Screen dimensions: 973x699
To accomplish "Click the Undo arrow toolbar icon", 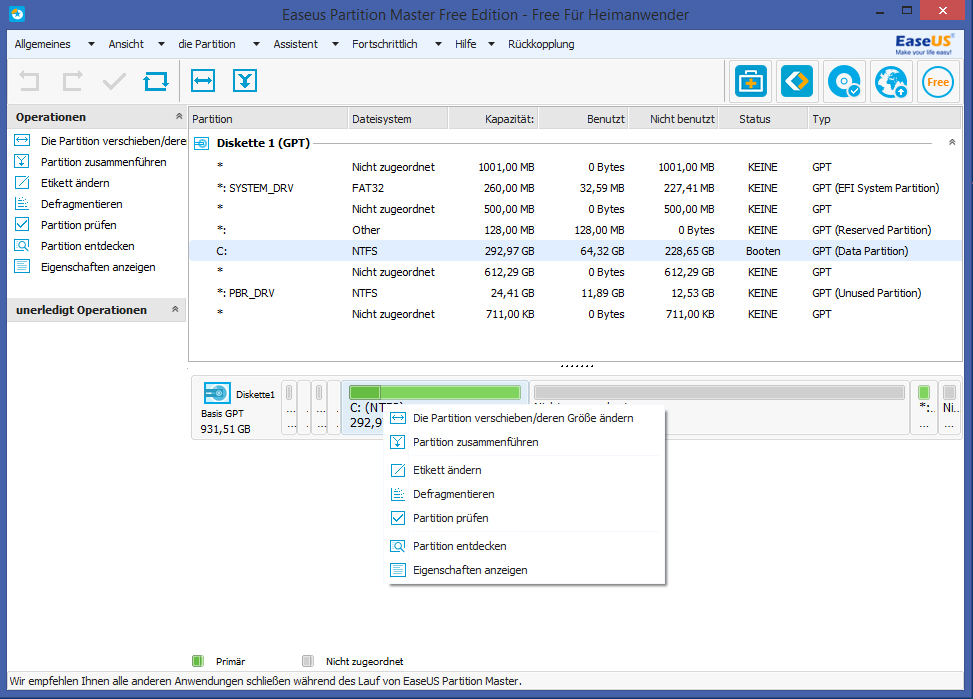I will click(x=29, y=81).
